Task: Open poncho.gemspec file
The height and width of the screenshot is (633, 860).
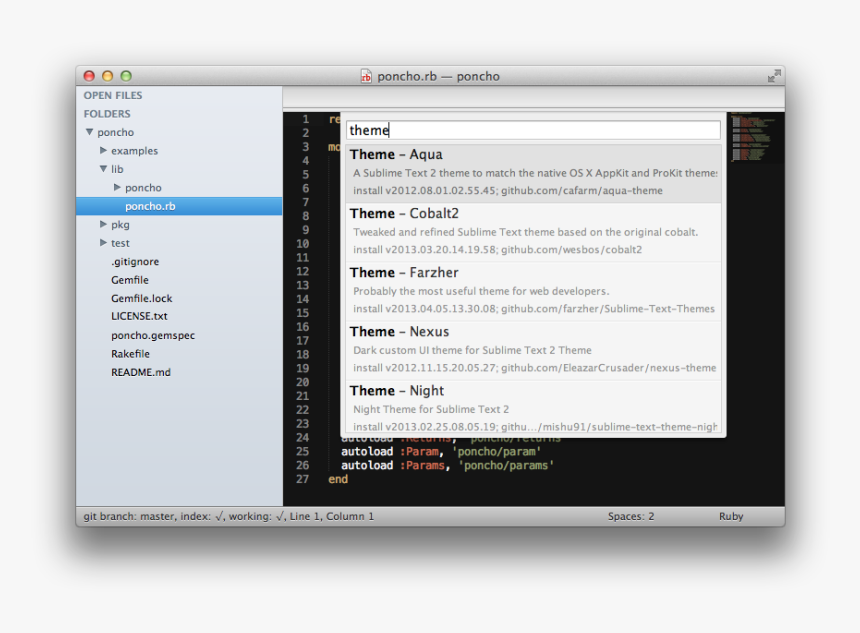Action: (x=153, y=335)
